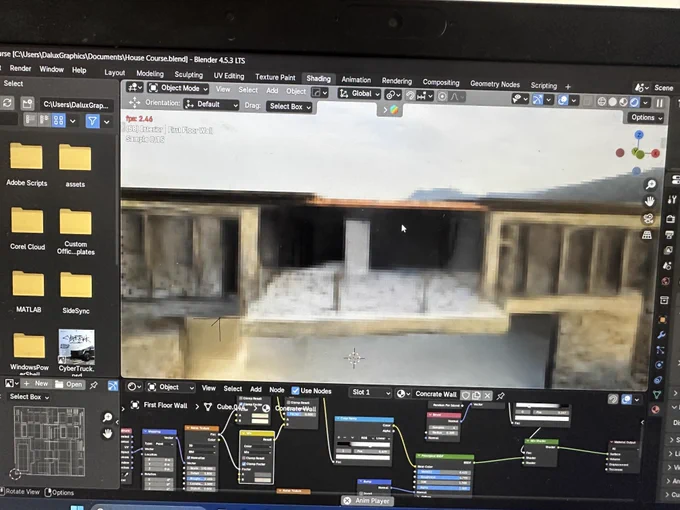Open the Object Data mesh tab
680x510 pixels.
pos(657,395)
